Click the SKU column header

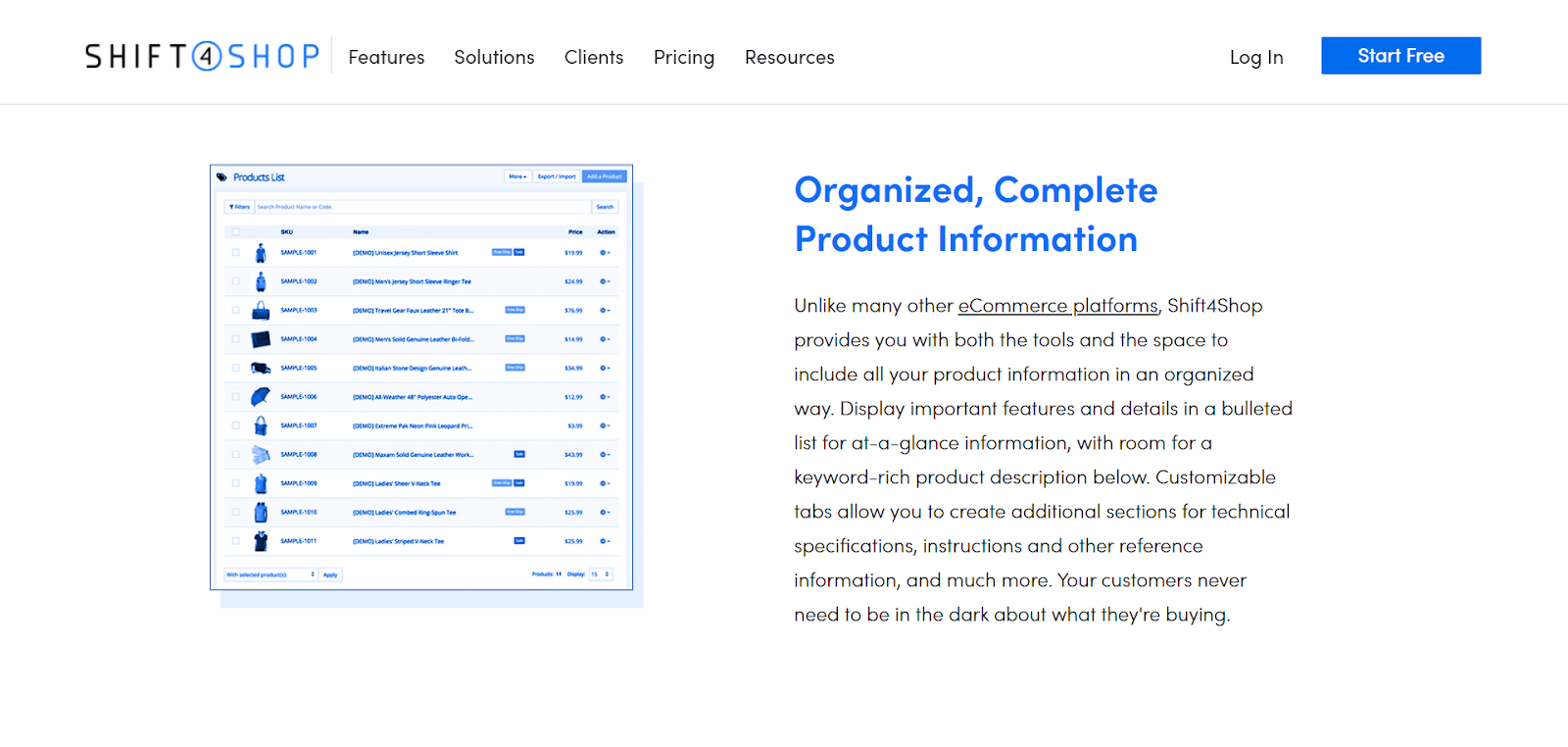click(286, 232)
